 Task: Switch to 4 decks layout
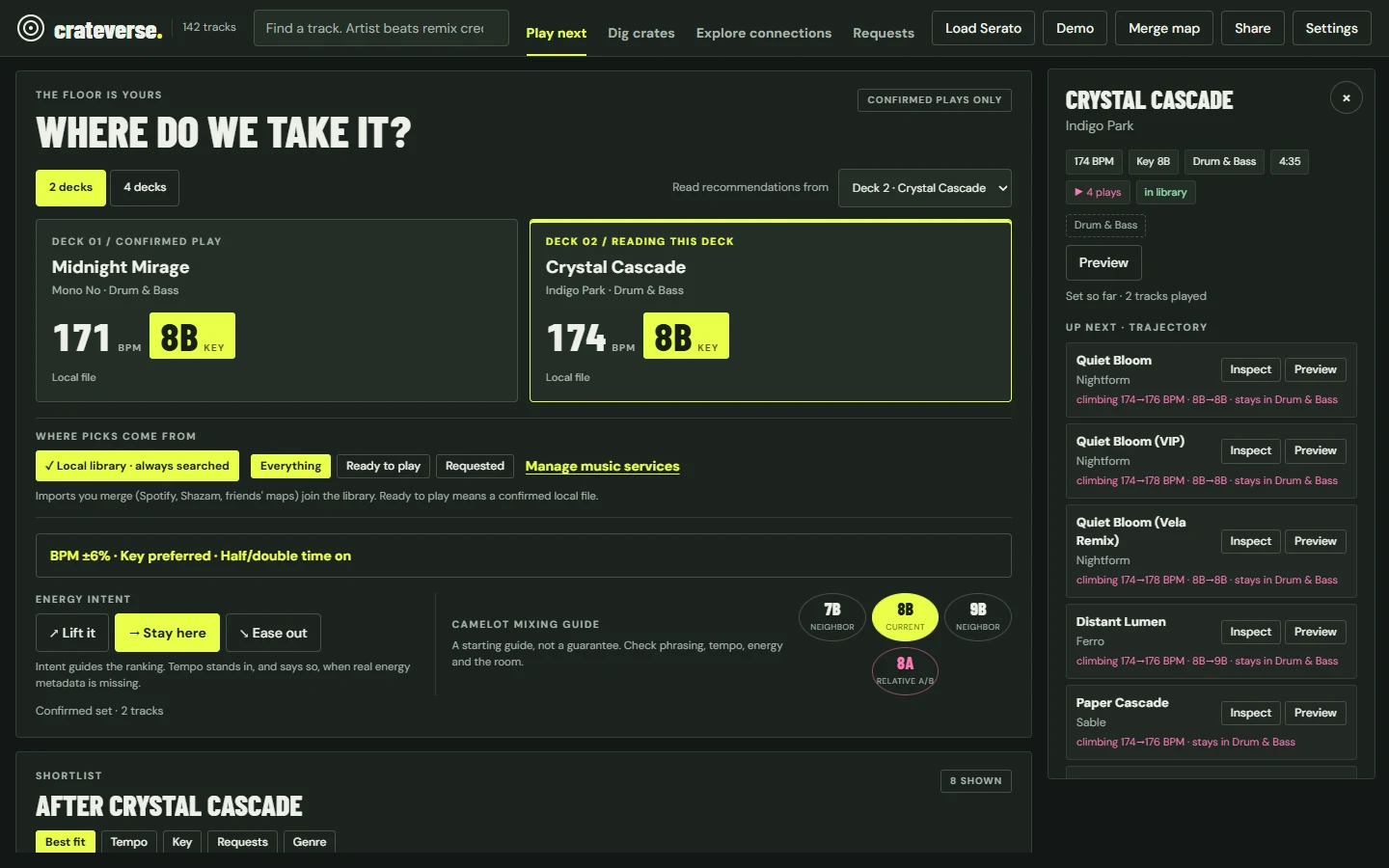point(145,188)
